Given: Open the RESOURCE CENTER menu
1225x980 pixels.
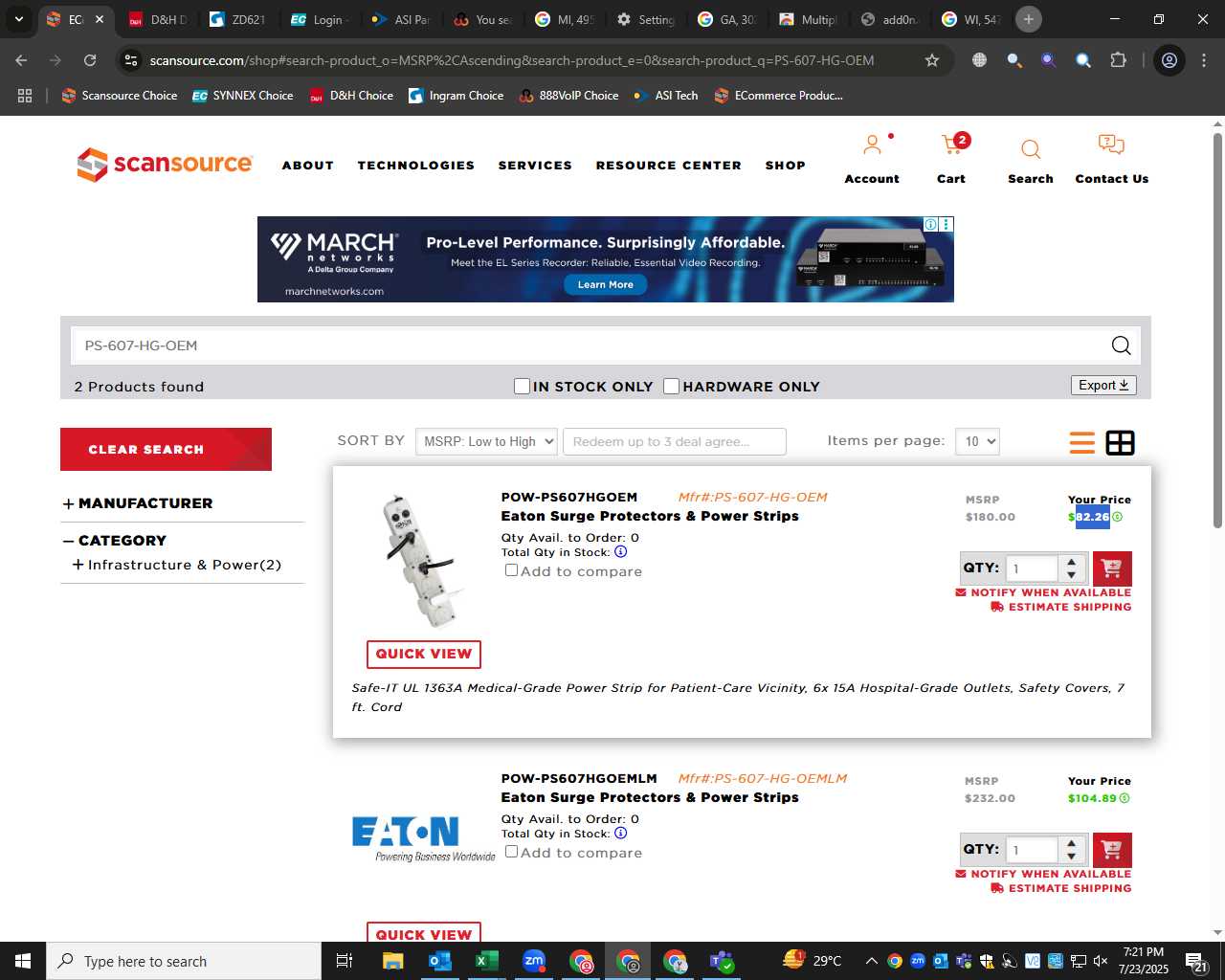Looking at the screenshot, I should point(669,166).
